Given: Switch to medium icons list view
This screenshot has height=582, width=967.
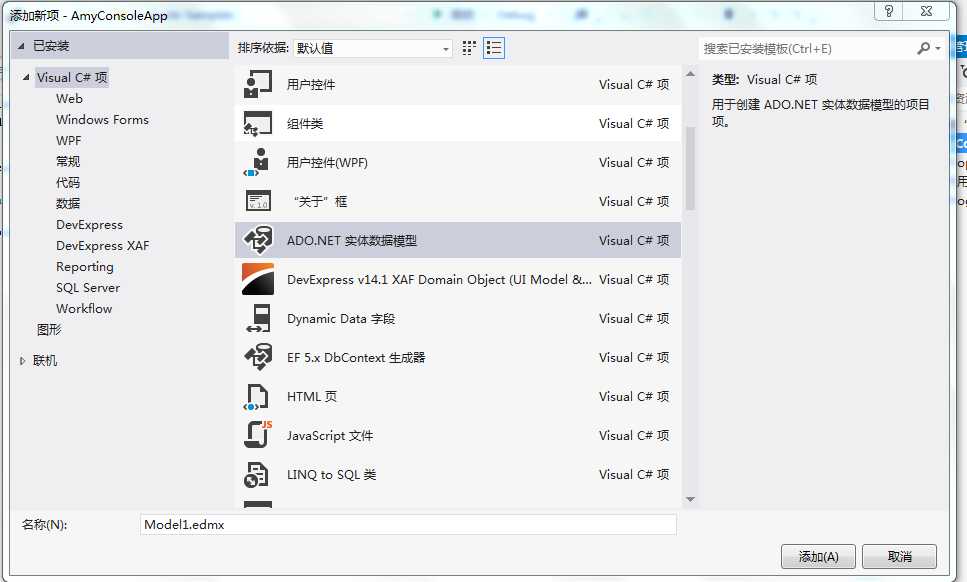Looking at the screenshot, I should 494,48.
